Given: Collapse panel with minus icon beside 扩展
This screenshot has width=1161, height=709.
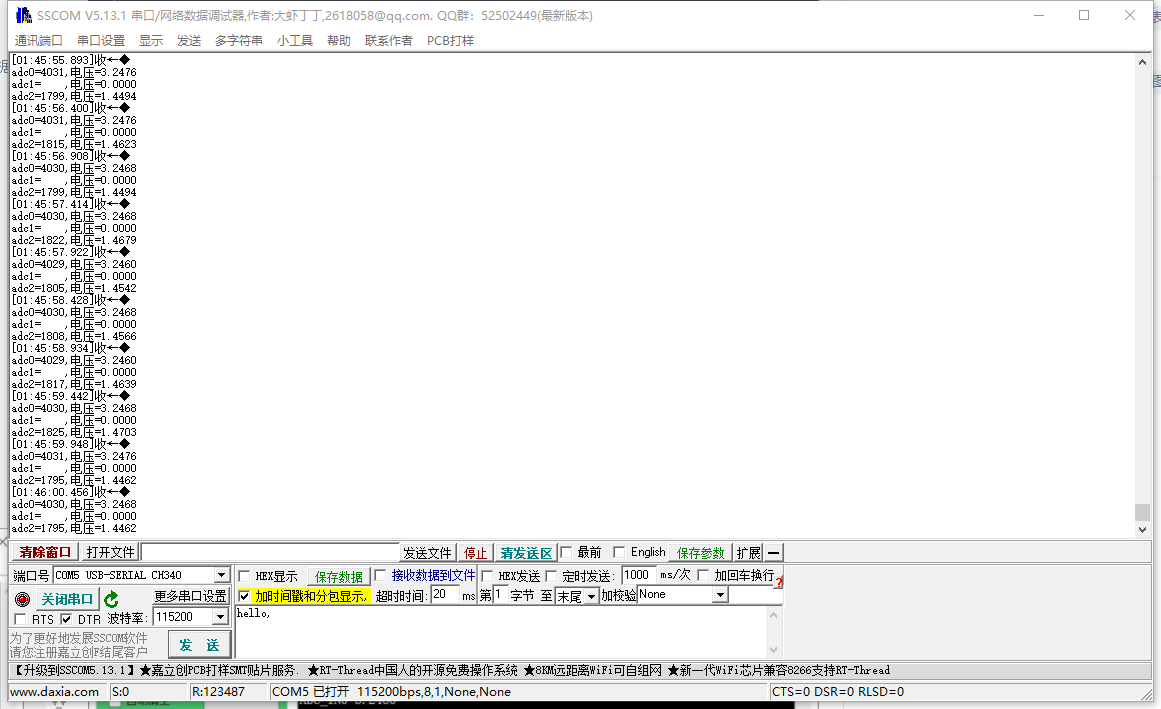Looking at the screenshot, I should [x=773, y=551].
